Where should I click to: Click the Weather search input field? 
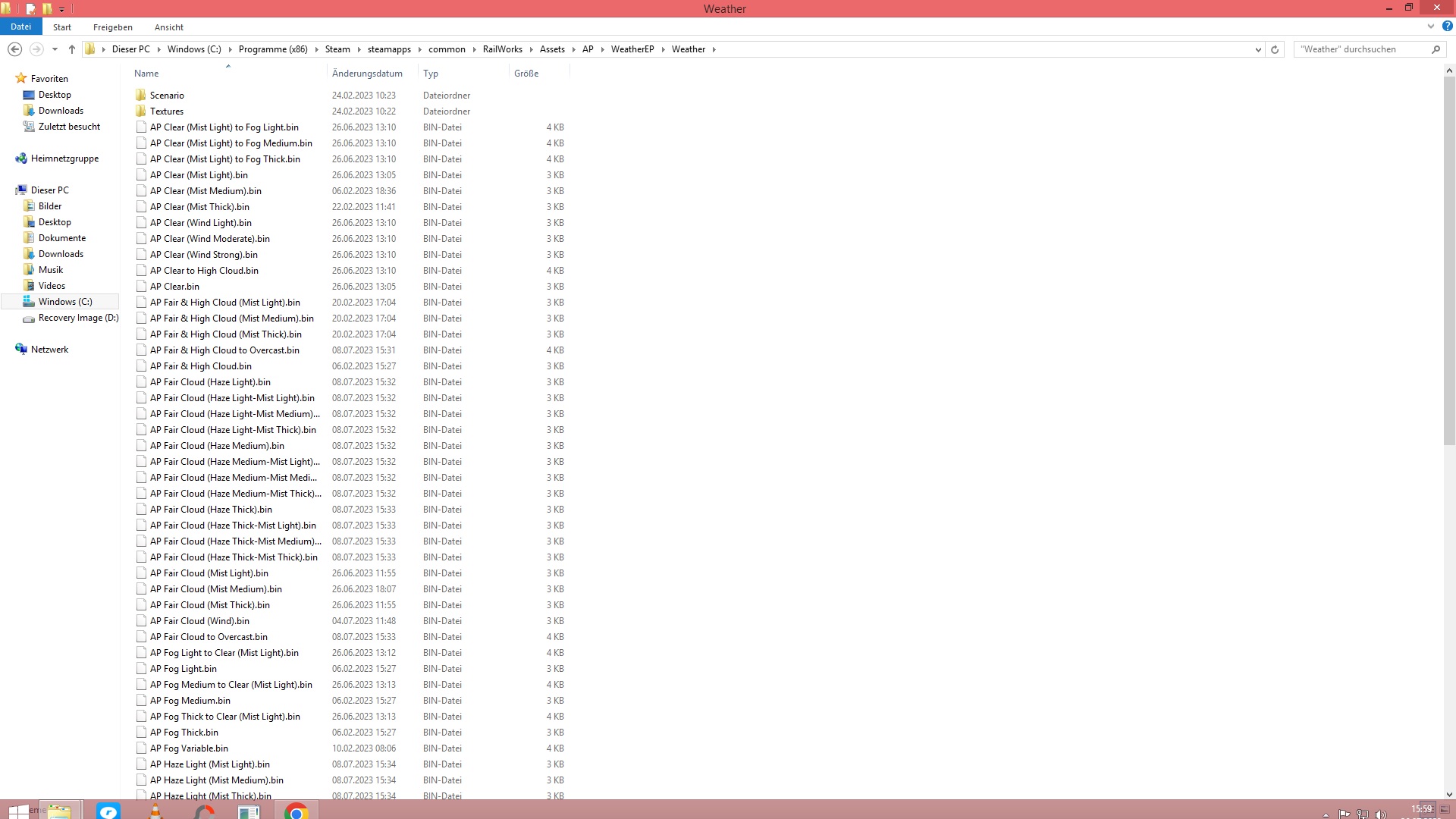click(x=1361, y=49)
